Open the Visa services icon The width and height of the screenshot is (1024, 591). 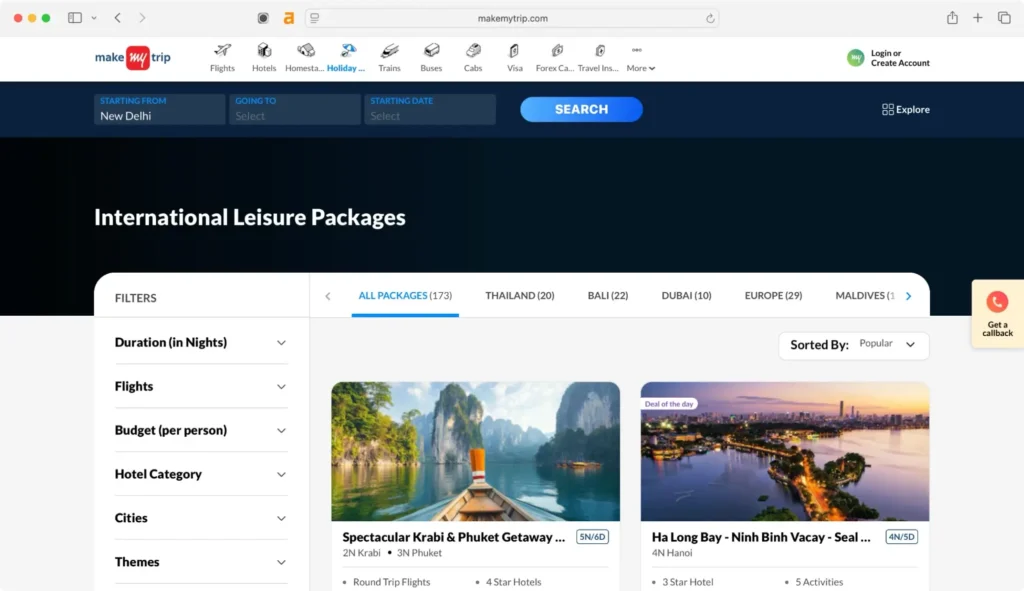[514, 56]
